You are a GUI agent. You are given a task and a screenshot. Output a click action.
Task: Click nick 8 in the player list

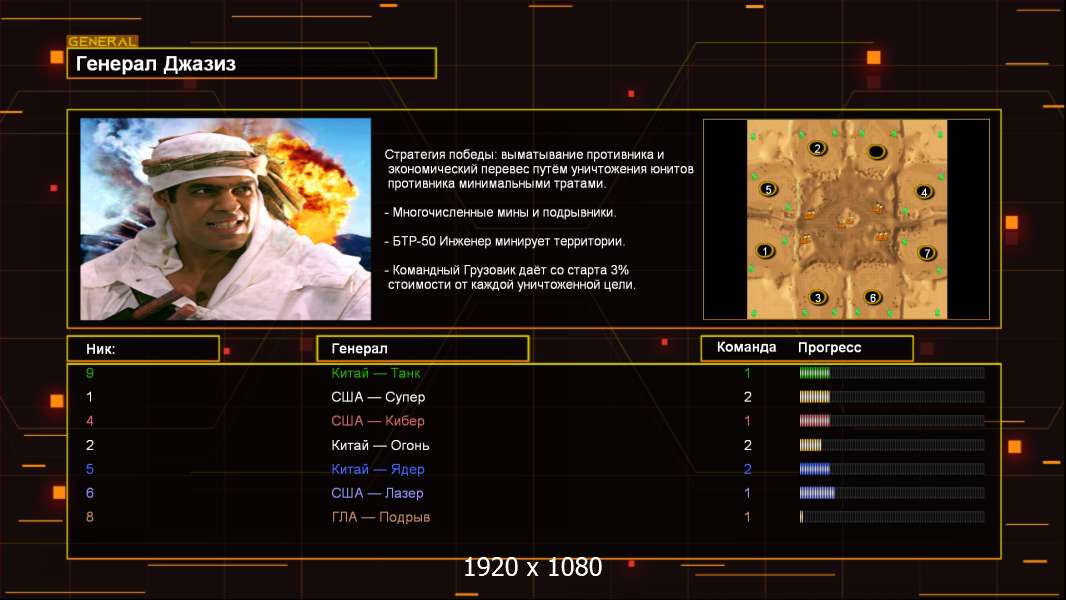click(x=90, y=517)
